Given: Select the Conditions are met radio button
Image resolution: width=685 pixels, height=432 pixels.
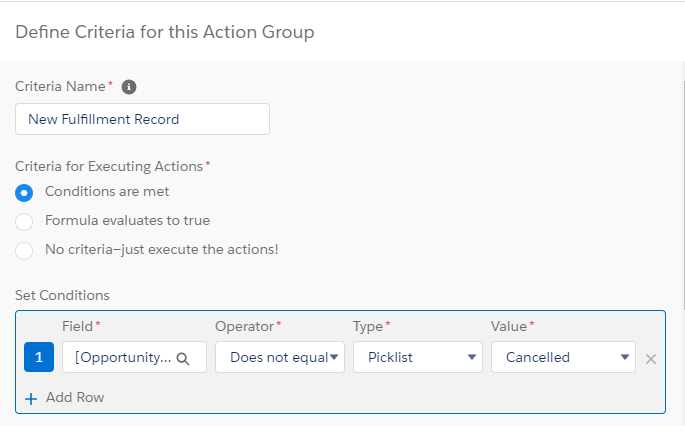Looking at the screenshot, I should pyautogui.click(x=25, y=192).
